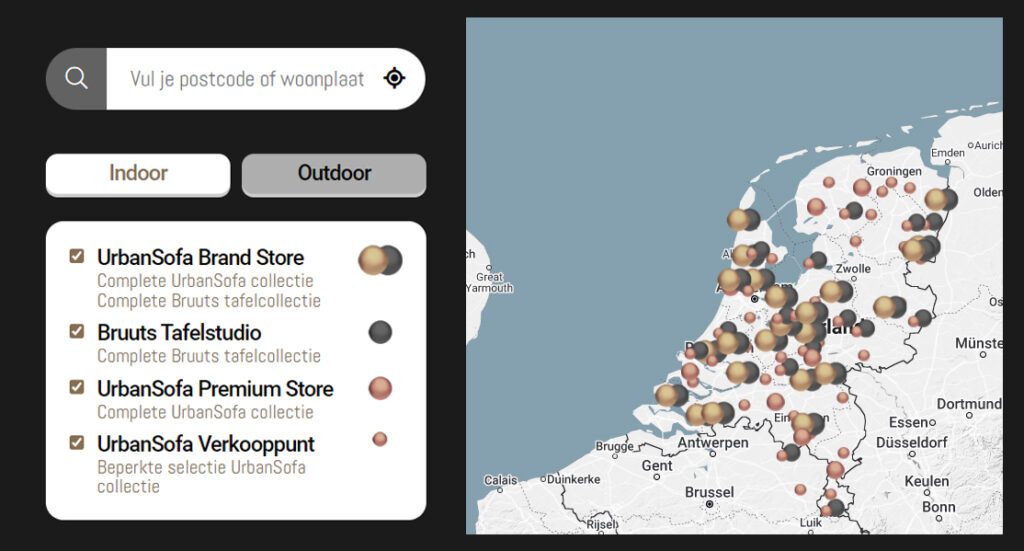Viewport: 1024px width, 551px height.
Task: Click the Verkooppunt small pink legend marker
Action: point(379,439)
